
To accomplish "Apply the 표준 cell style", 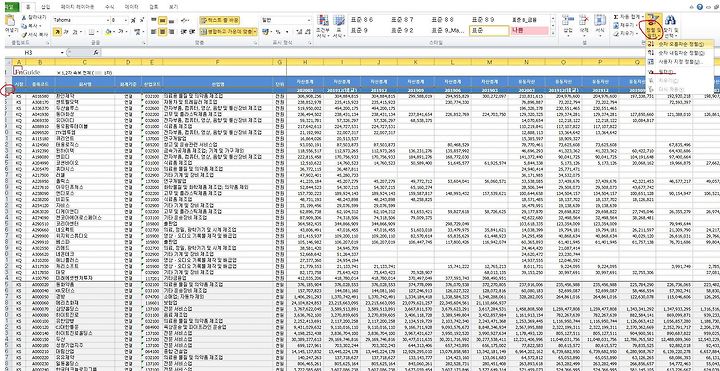I will coord(489,31).
